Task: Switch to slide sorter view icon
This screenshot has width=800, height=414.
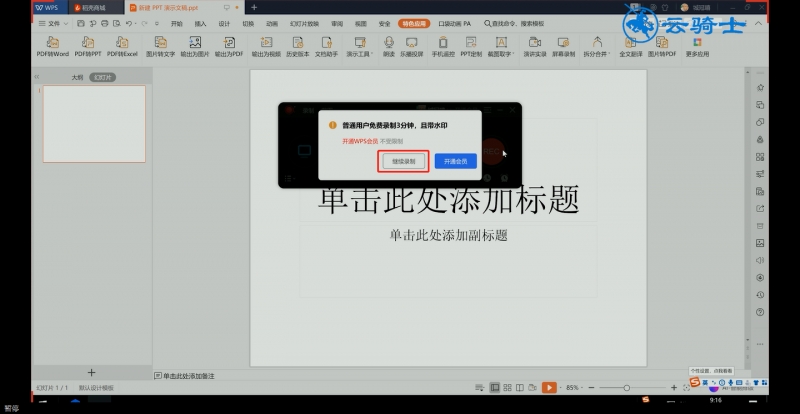Action: pos(507,388)
